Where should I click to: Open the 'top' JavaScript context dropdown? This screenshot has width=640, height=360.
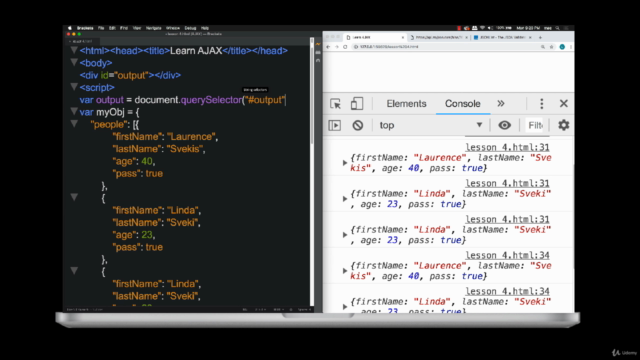431,125
